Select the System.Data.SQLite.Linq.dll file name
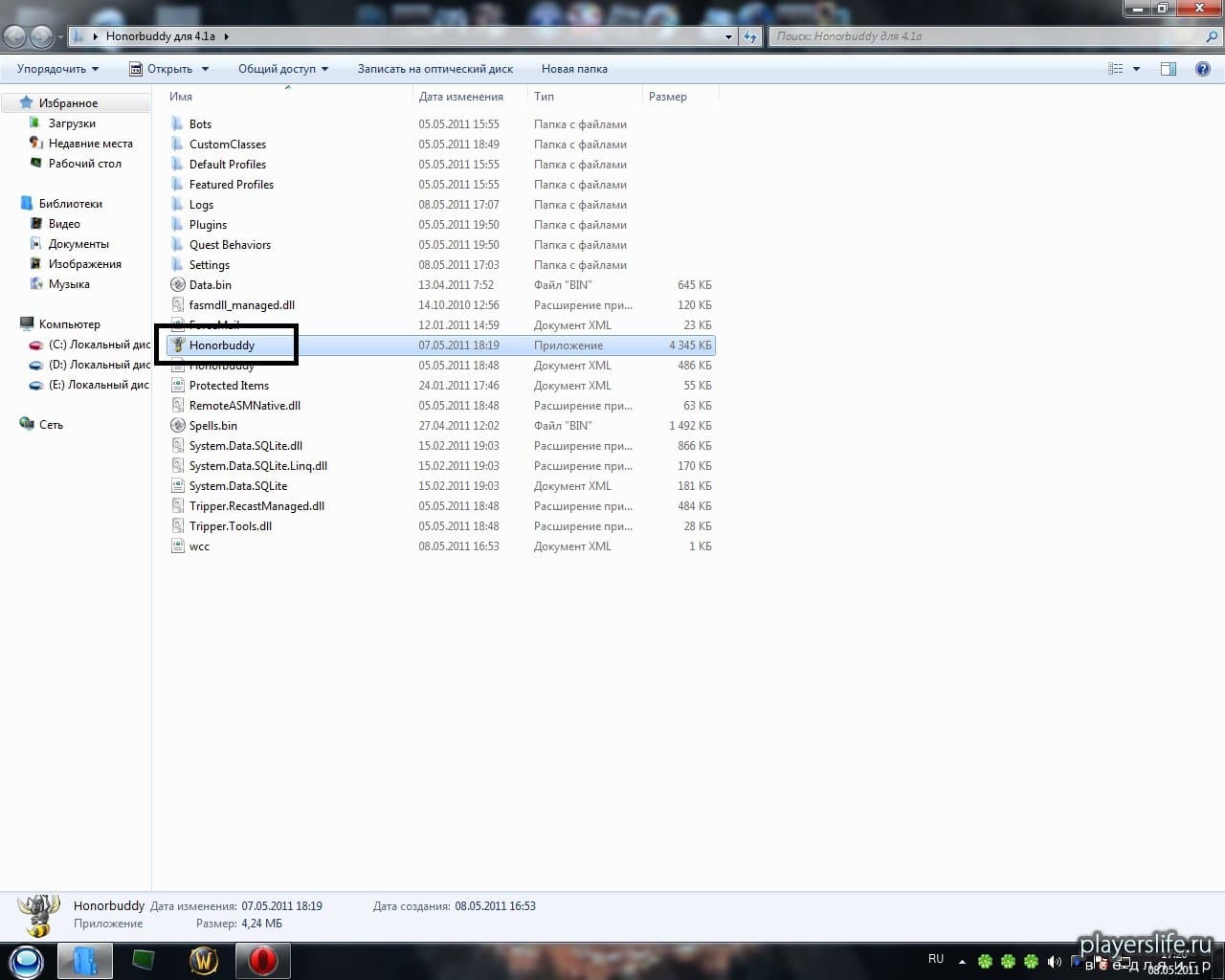Viewport: 1225px width, 980px height. tap(258, 466)
